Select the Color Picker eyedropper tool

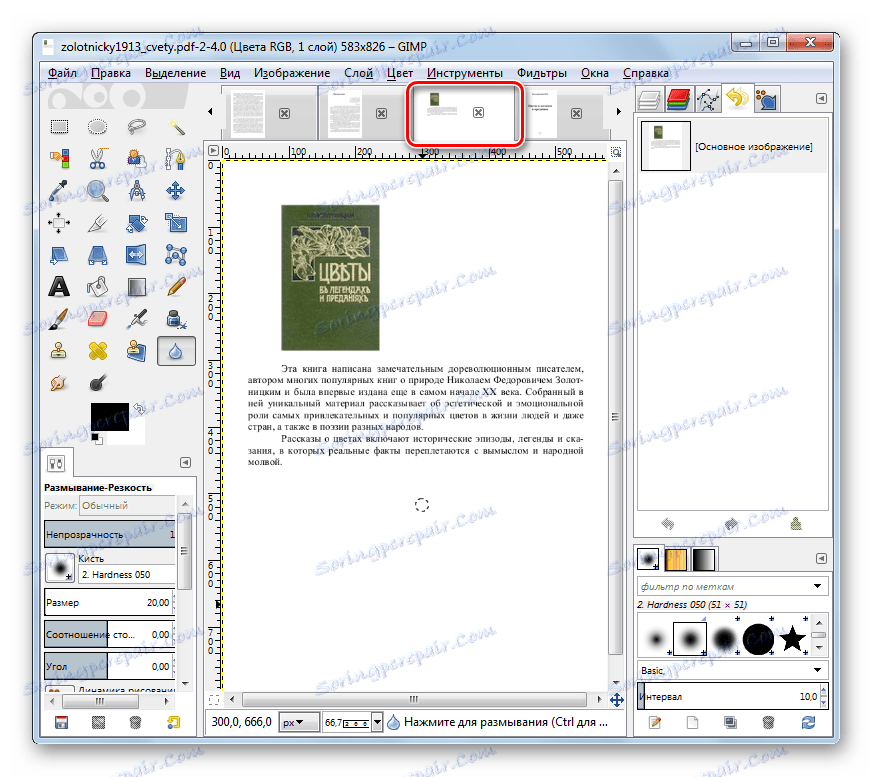click(x=59, y=191)
